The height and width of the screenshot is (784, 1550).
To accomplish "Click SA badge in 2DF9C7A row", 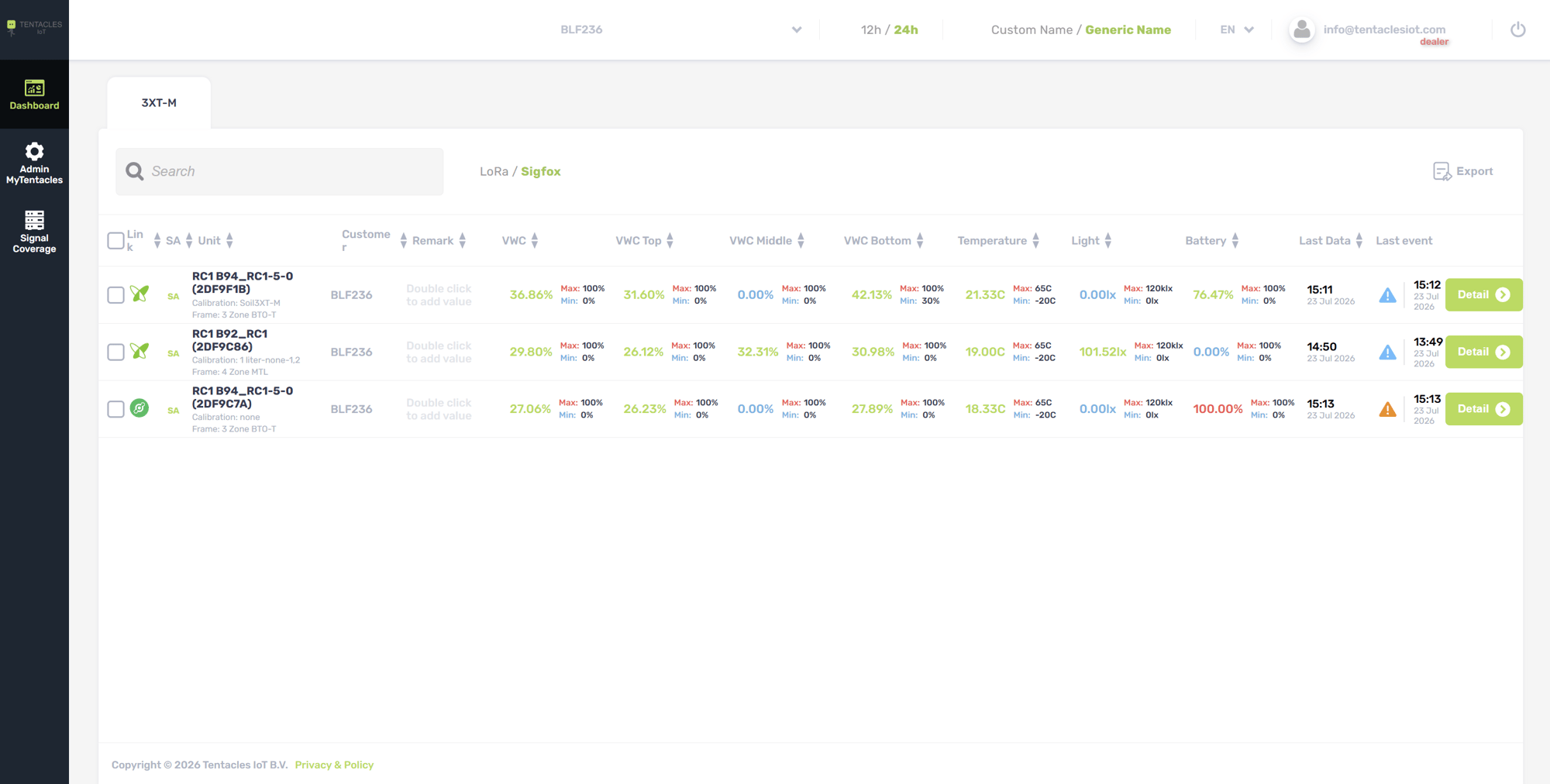I will [x=173, y=411].
